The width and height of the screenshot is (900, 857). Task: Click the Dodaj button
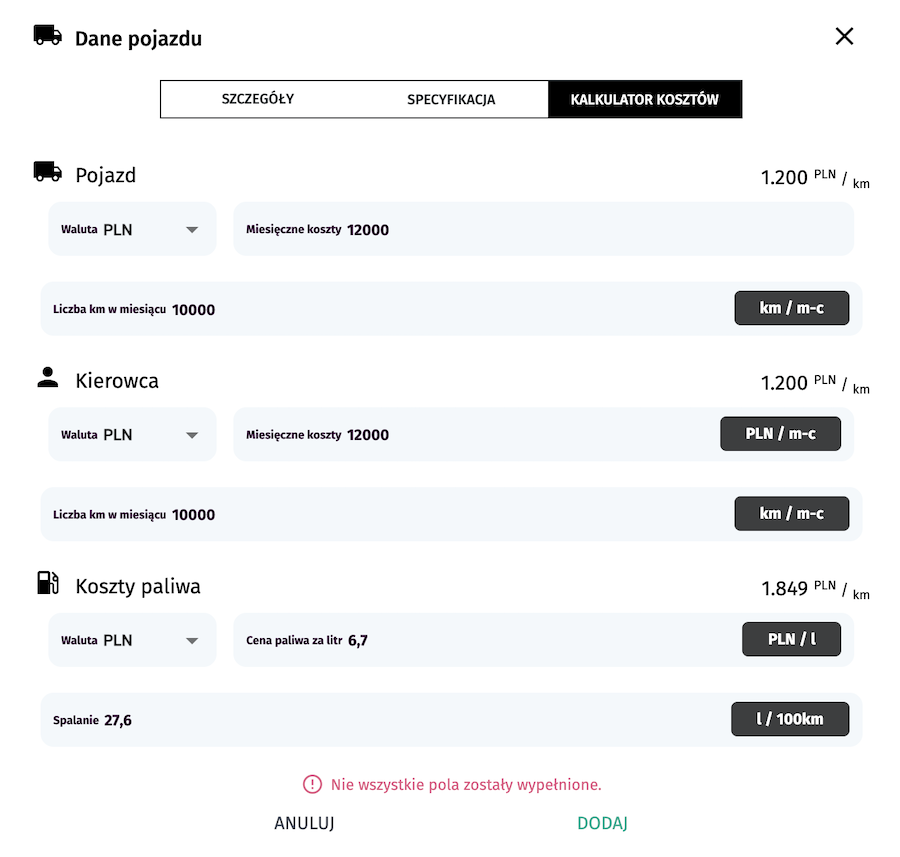point(602,824)
